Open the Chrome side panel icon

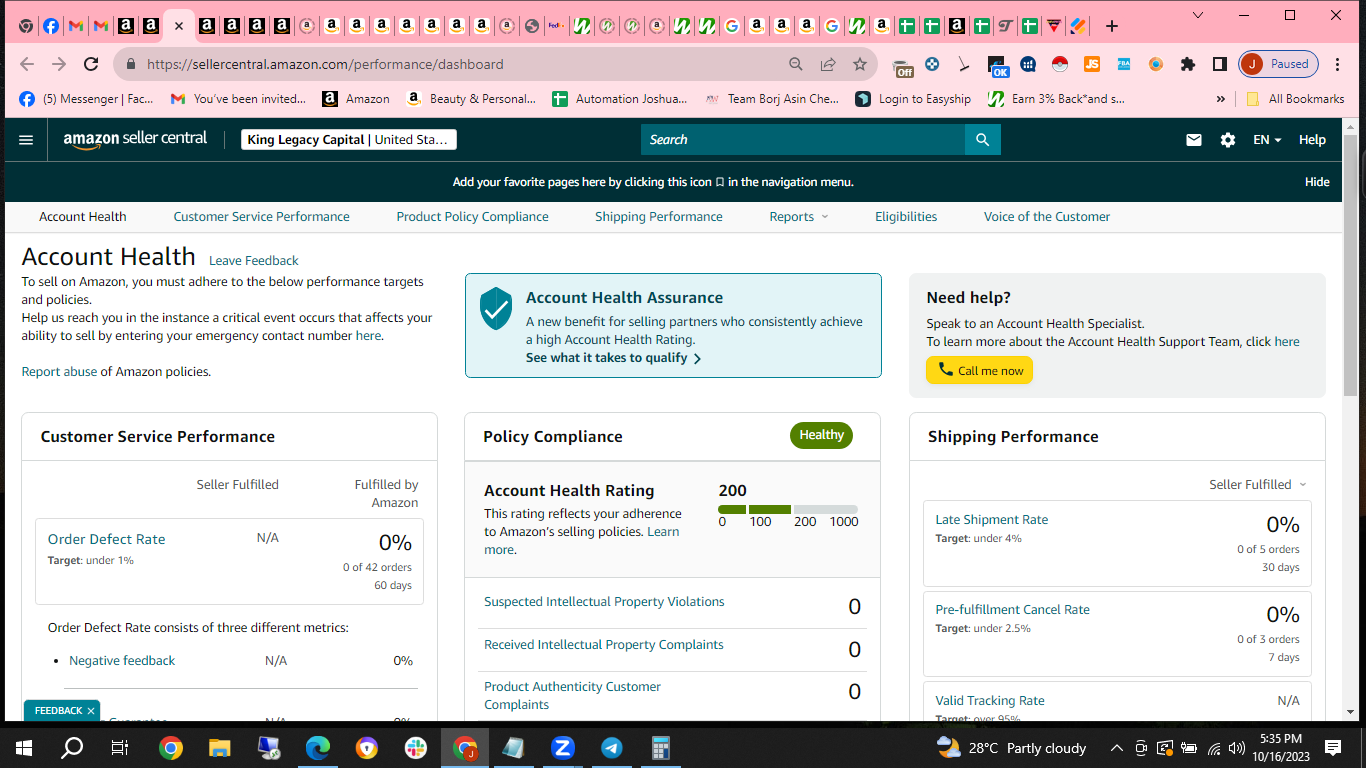pos(1220,64)
